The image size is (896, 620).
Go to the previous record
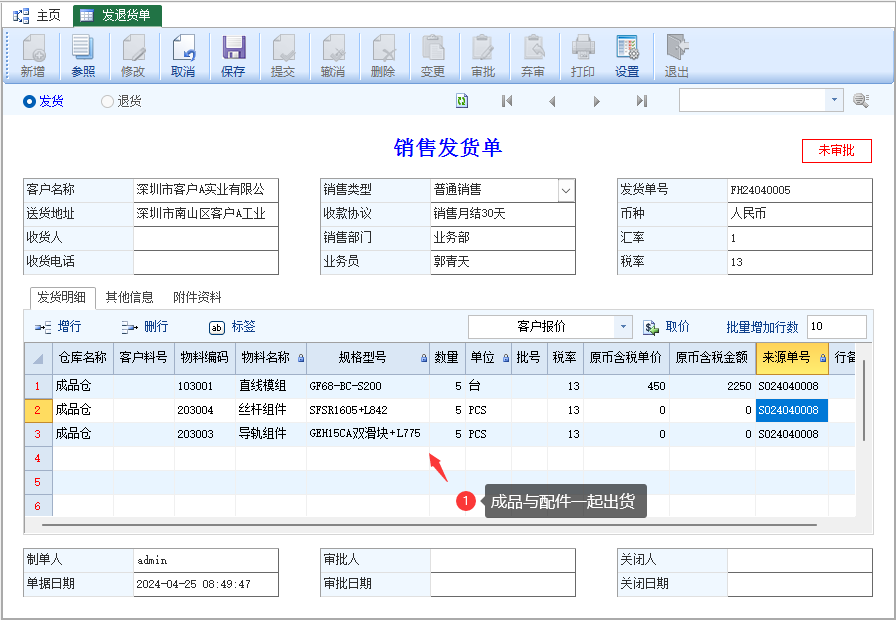(552, 101)
